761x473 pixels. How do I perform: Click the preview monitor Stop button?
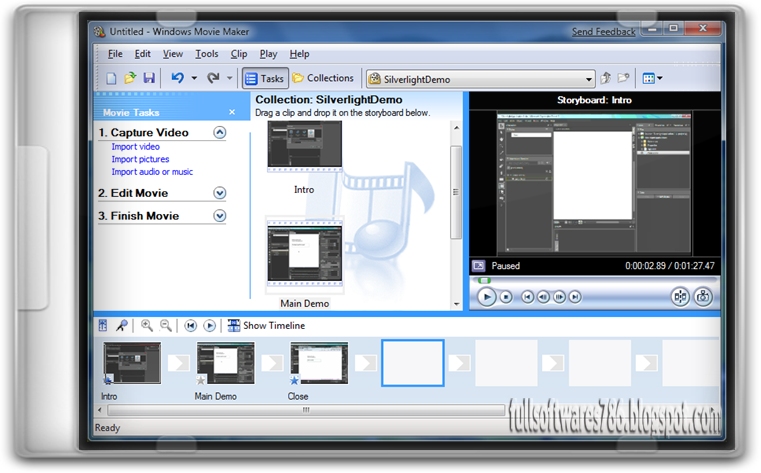coord(506,297)
